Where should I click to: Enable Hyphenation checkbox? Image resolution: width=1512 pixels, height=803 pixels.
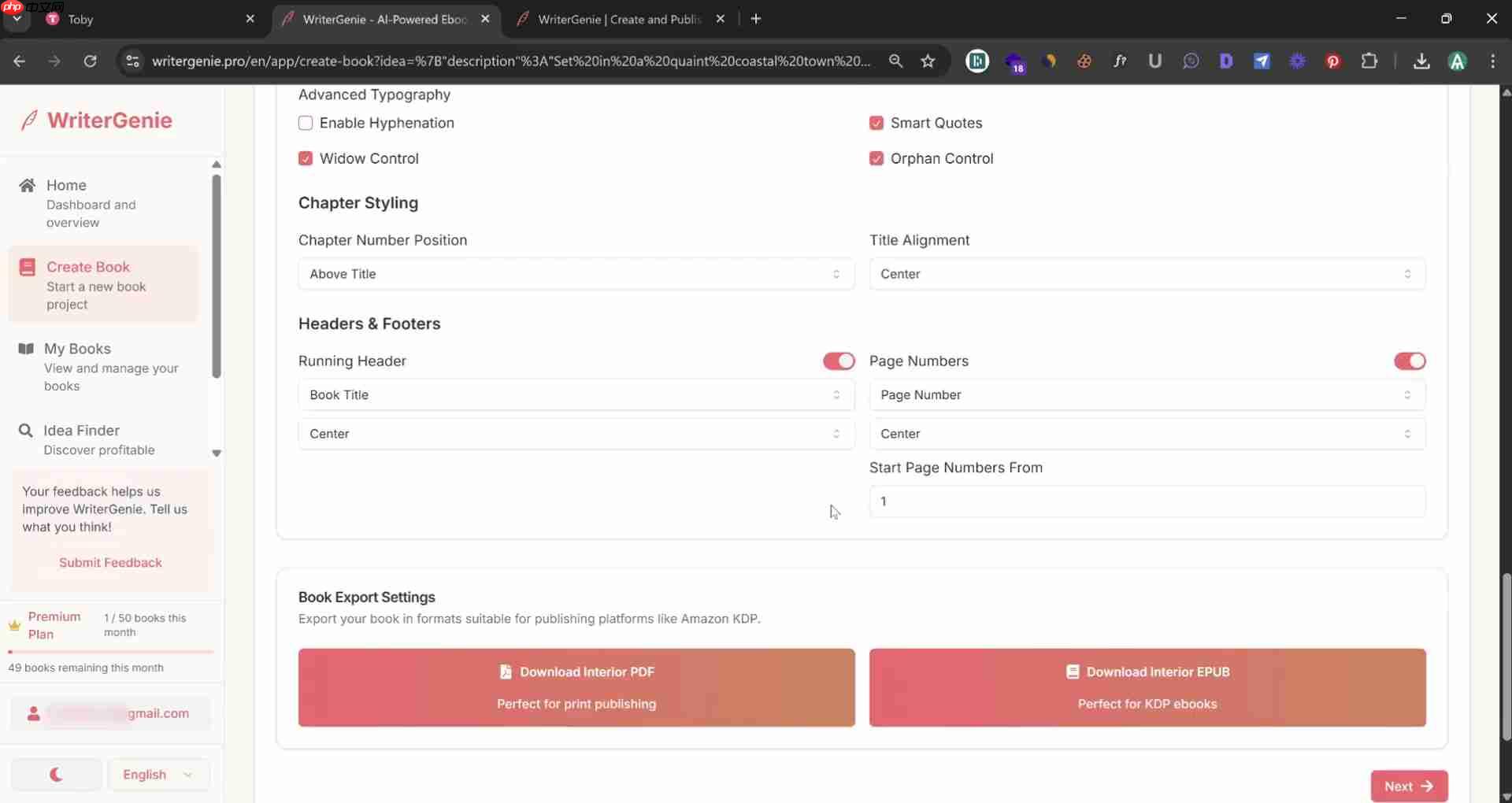306,123
